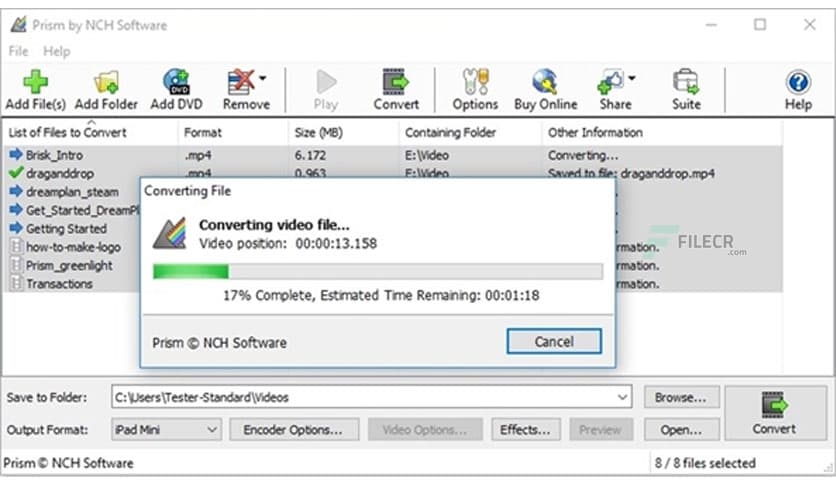
Task: Click the Prism icon in the title bar
Action: pos(18,25)
